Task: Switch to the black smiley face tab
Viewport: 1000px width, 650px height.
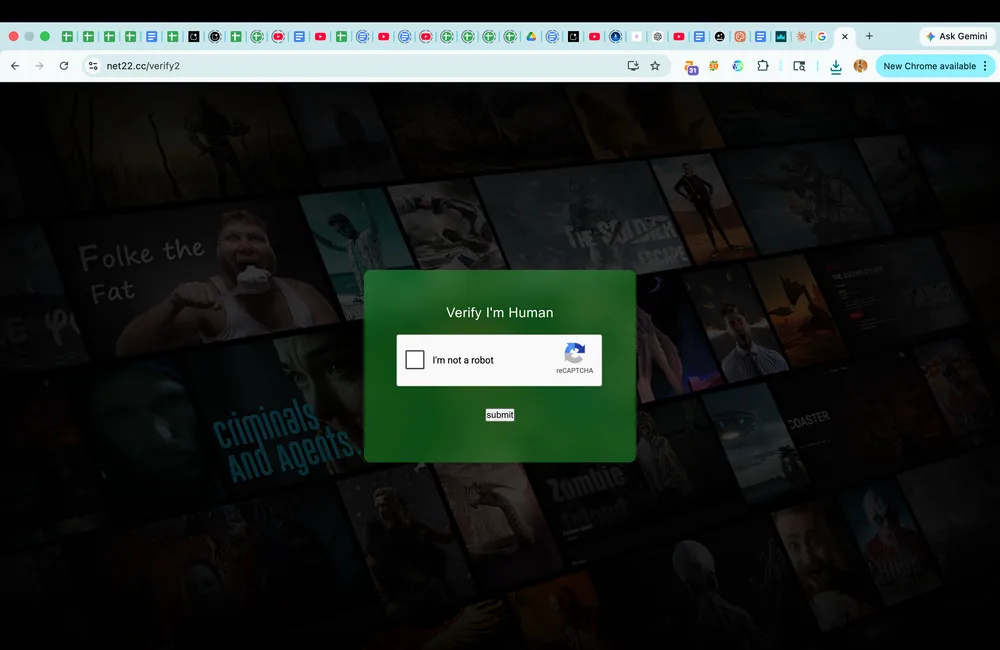Action: (x=719, y=36)
